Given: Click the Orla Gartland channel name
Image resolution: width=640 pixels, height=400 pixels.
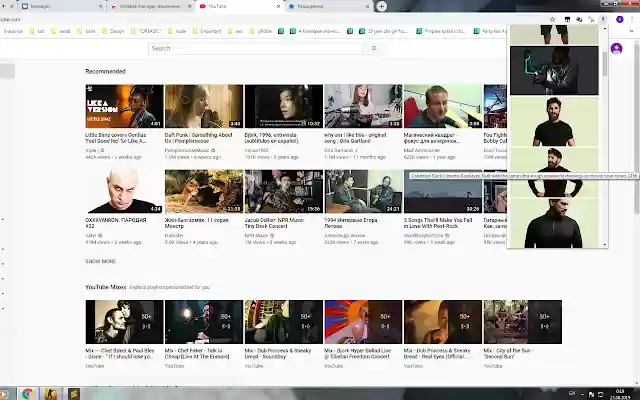Looking at the screenshot, I should pos(339,151).
